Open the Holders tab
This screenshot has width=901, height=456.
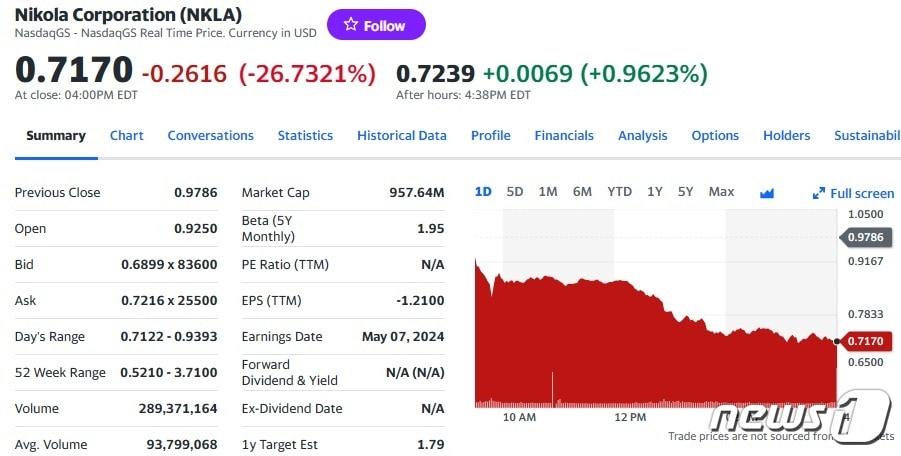(x=786, y=136)
